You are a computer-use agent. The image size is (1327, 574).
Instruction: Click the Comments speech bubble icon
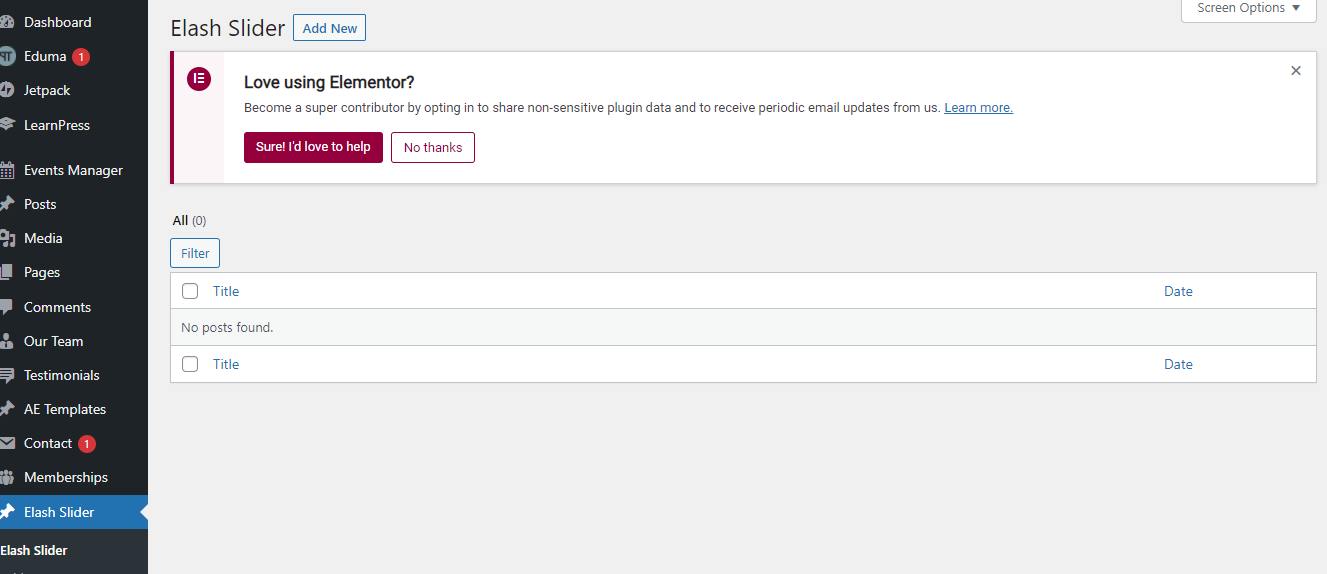tap(7, 307)
